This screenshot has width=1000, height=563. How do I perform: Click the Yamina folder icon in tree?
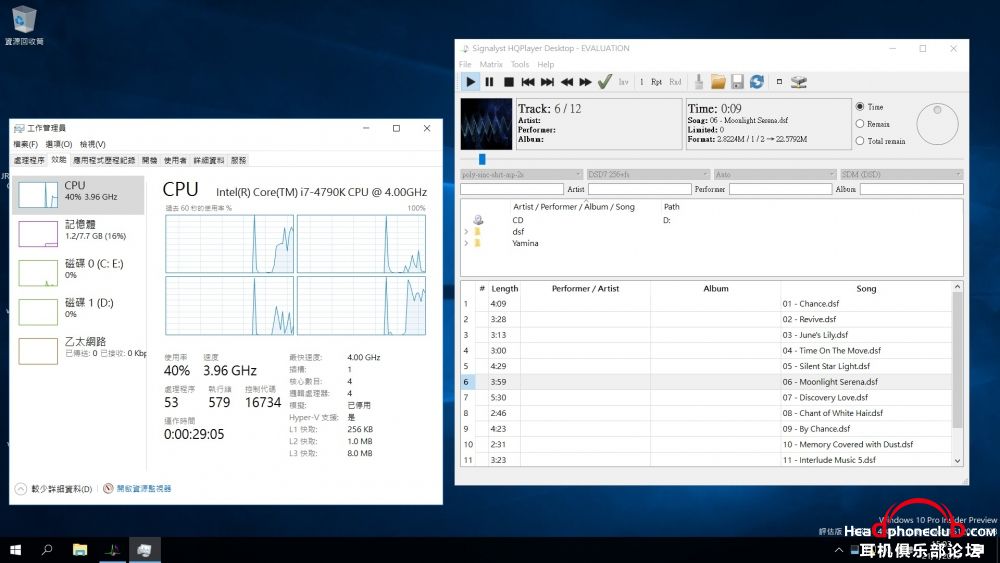(x=477, y=243)
